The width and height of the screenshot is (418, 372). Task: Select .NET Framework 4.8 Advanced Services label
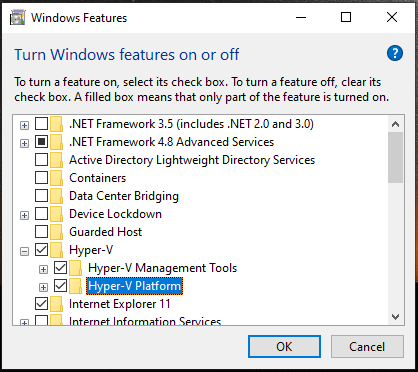(x=171, y=142)
